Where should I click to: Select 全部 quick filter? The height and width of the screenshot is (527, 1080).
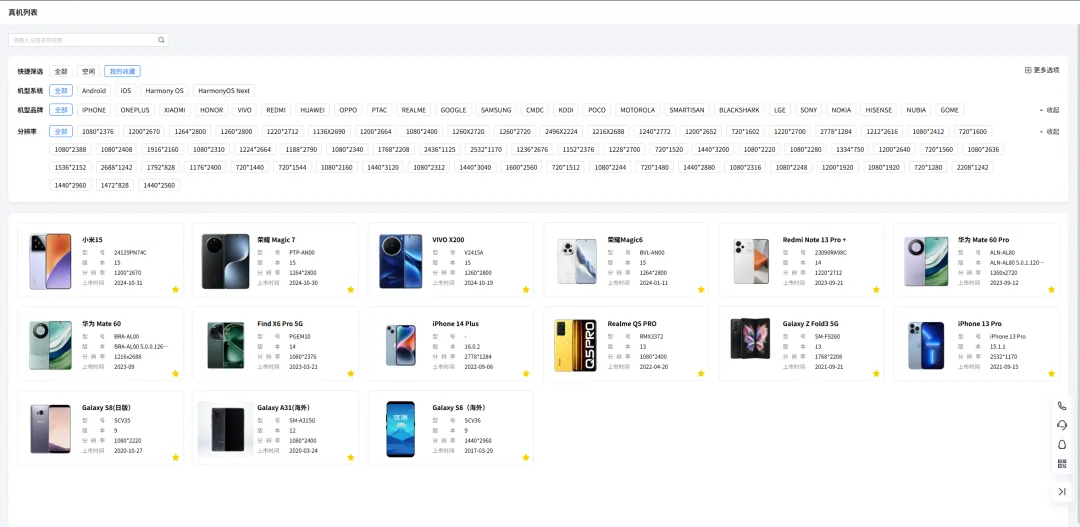click(x=61, y=71)
